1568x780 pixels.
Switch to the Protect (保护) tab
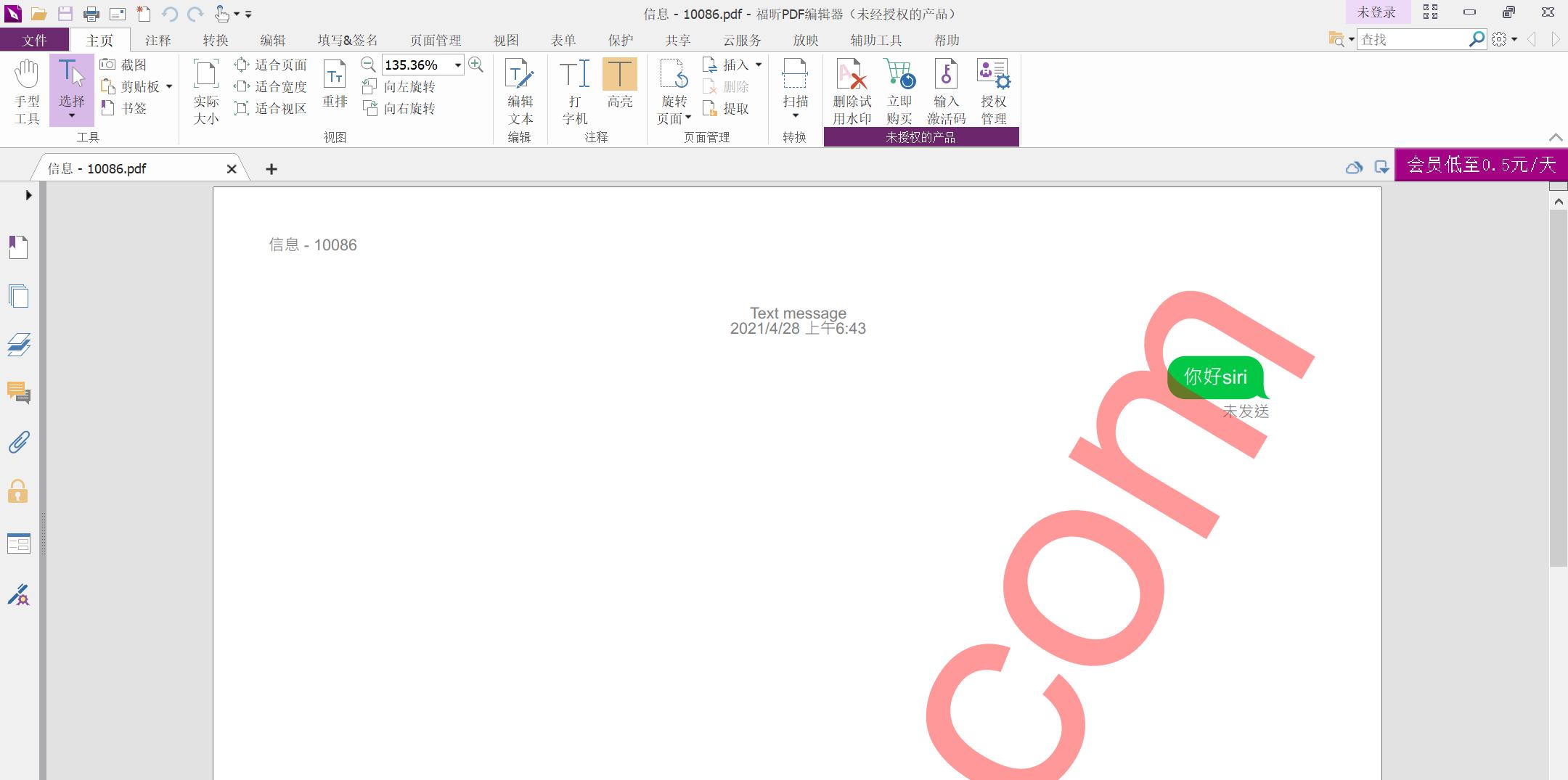point(621,40)
